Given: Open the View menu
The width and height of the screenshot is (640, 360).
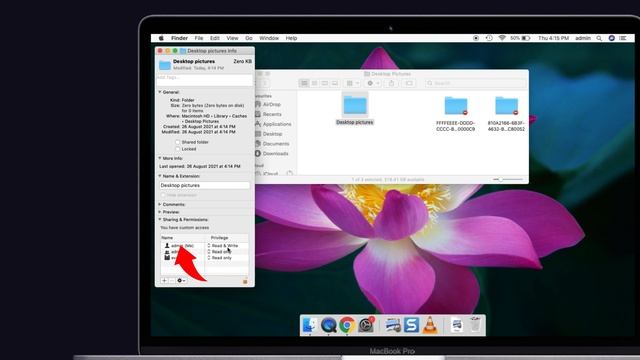Looking at the screenshot, I should tap(232, 38).
